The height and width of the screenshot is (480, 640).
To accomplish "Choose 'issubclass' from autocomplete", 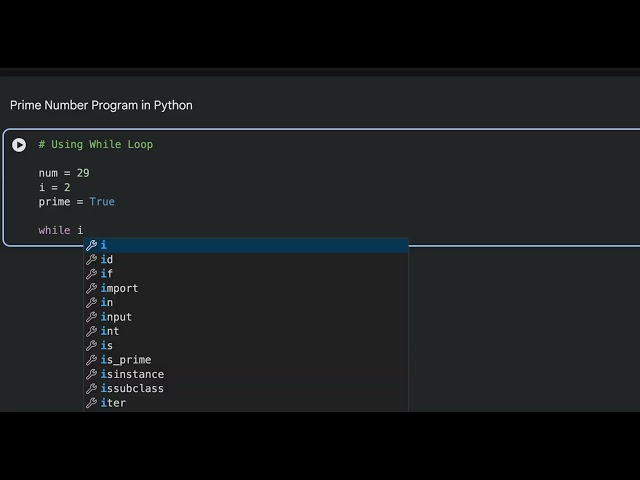I will click(x=246, y=389).
